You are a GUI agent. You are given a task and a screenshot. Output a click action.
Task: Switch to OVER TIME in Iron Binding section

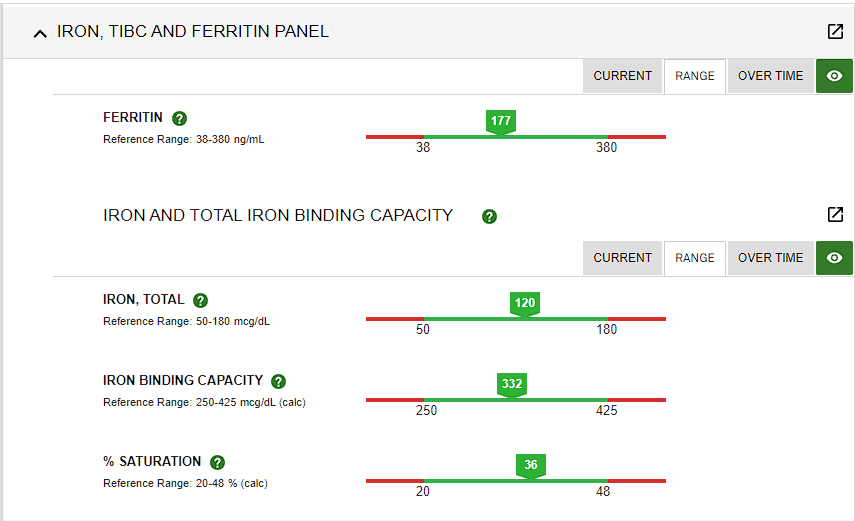(770, 257)
